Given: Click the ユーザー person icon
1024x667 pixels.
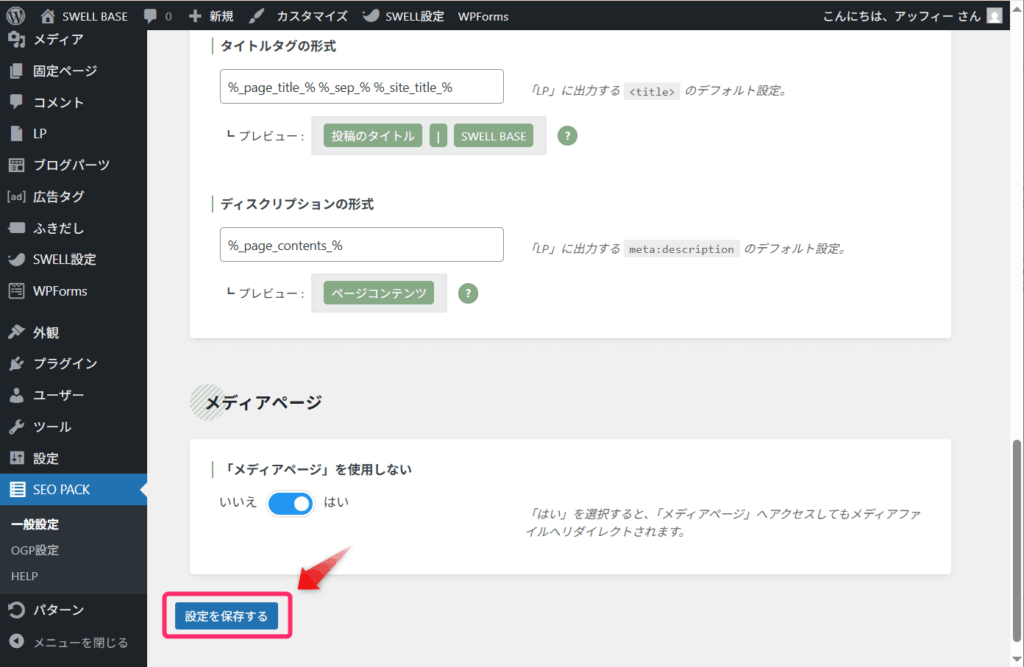Looking at the screenshot, I should coord(16,395).
